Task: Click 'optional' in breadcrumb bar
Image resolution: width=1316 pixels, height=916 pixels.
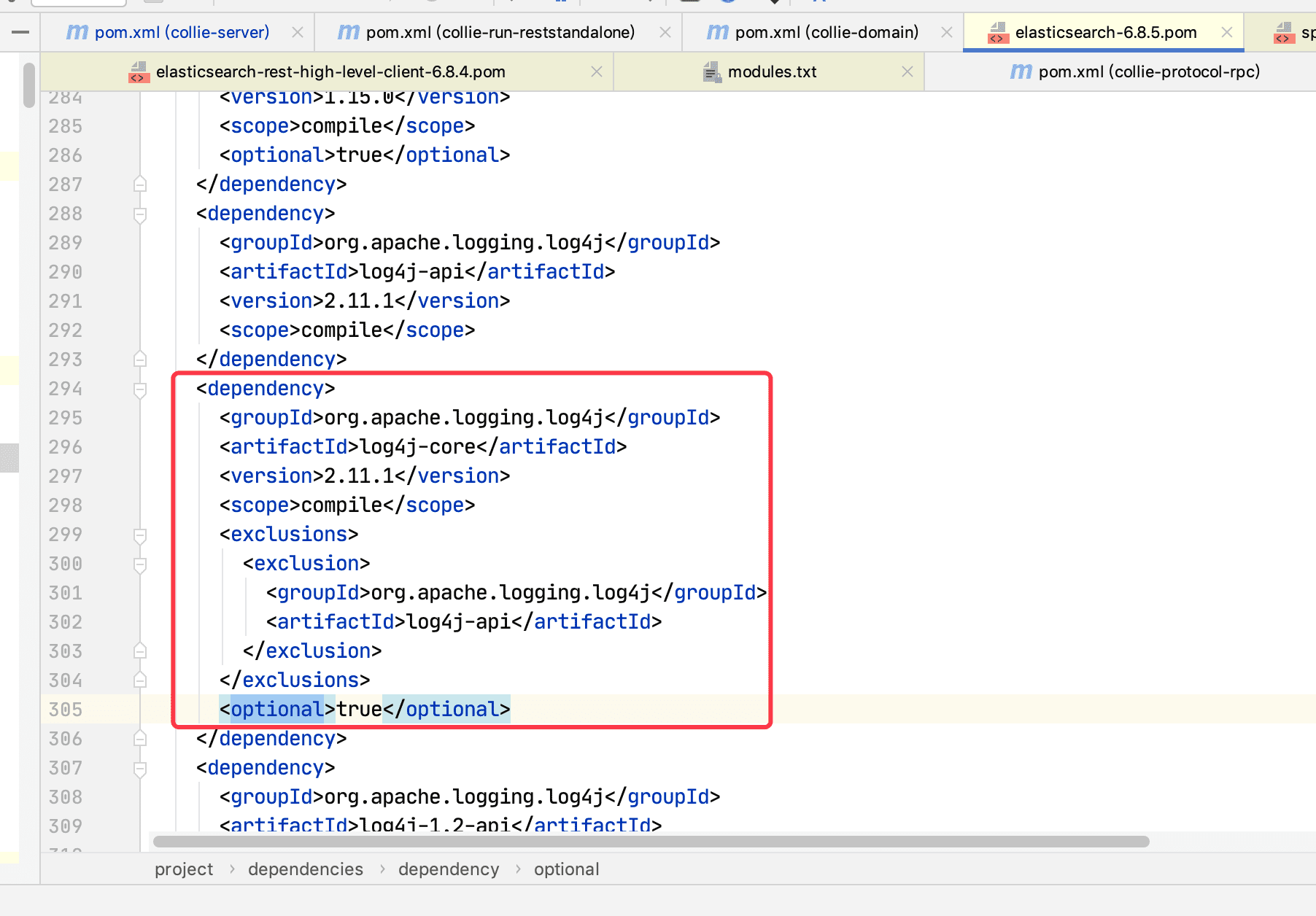Action: tap(566, 869)
